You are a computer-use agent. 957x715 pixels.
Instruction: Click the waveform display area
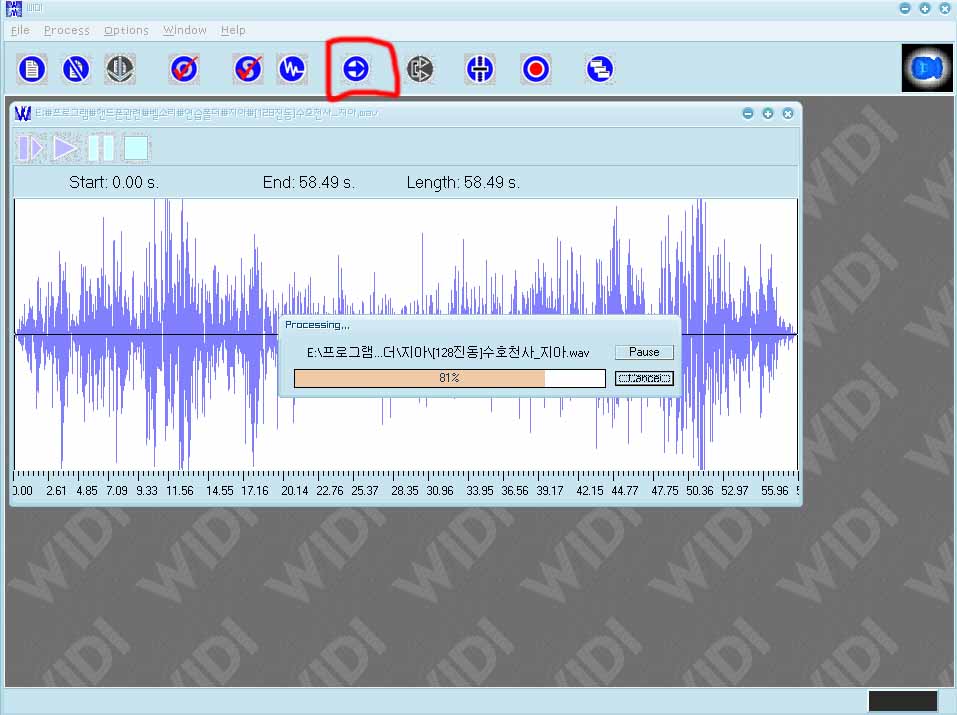click(x=406, y=334)
